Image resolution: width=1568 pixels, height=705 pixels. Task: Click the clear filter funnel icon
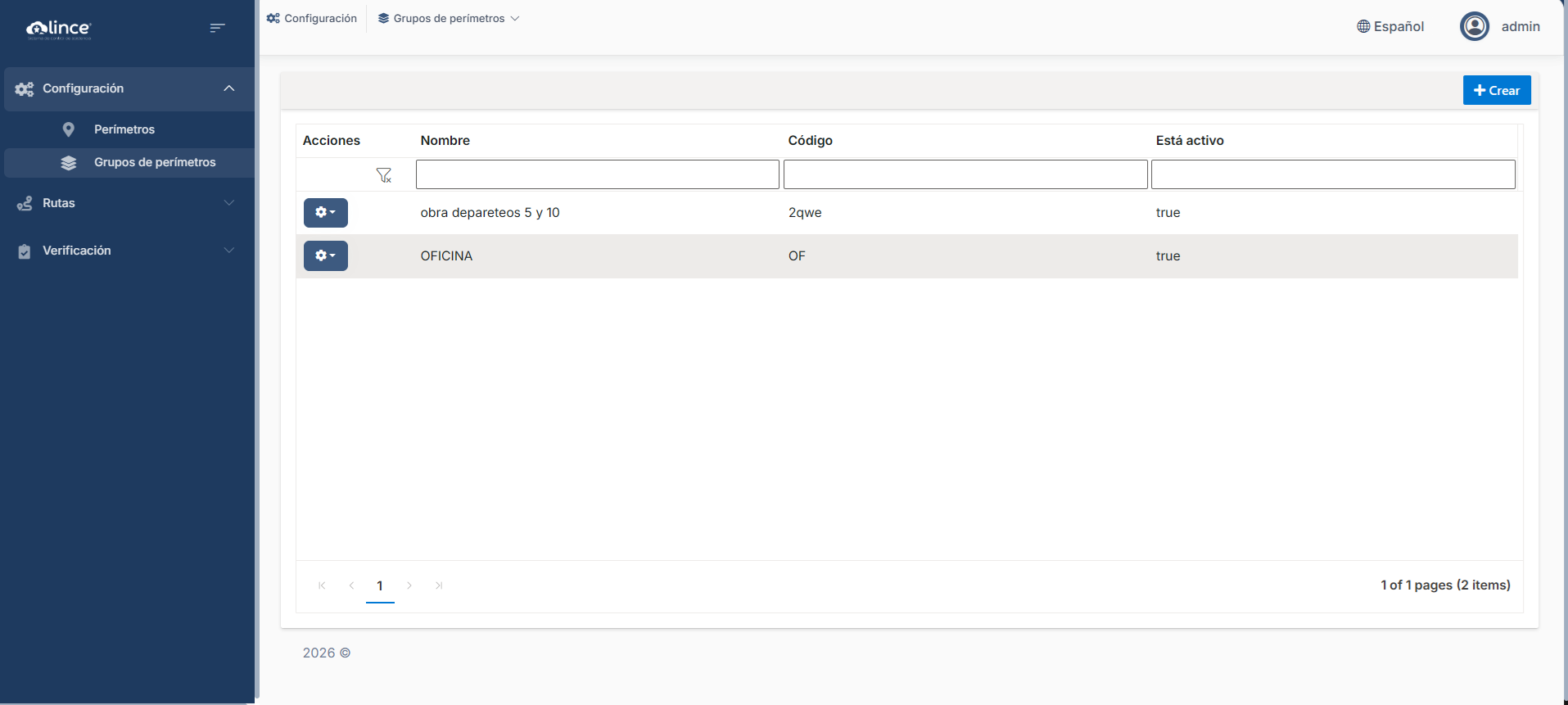pos(383,175)
